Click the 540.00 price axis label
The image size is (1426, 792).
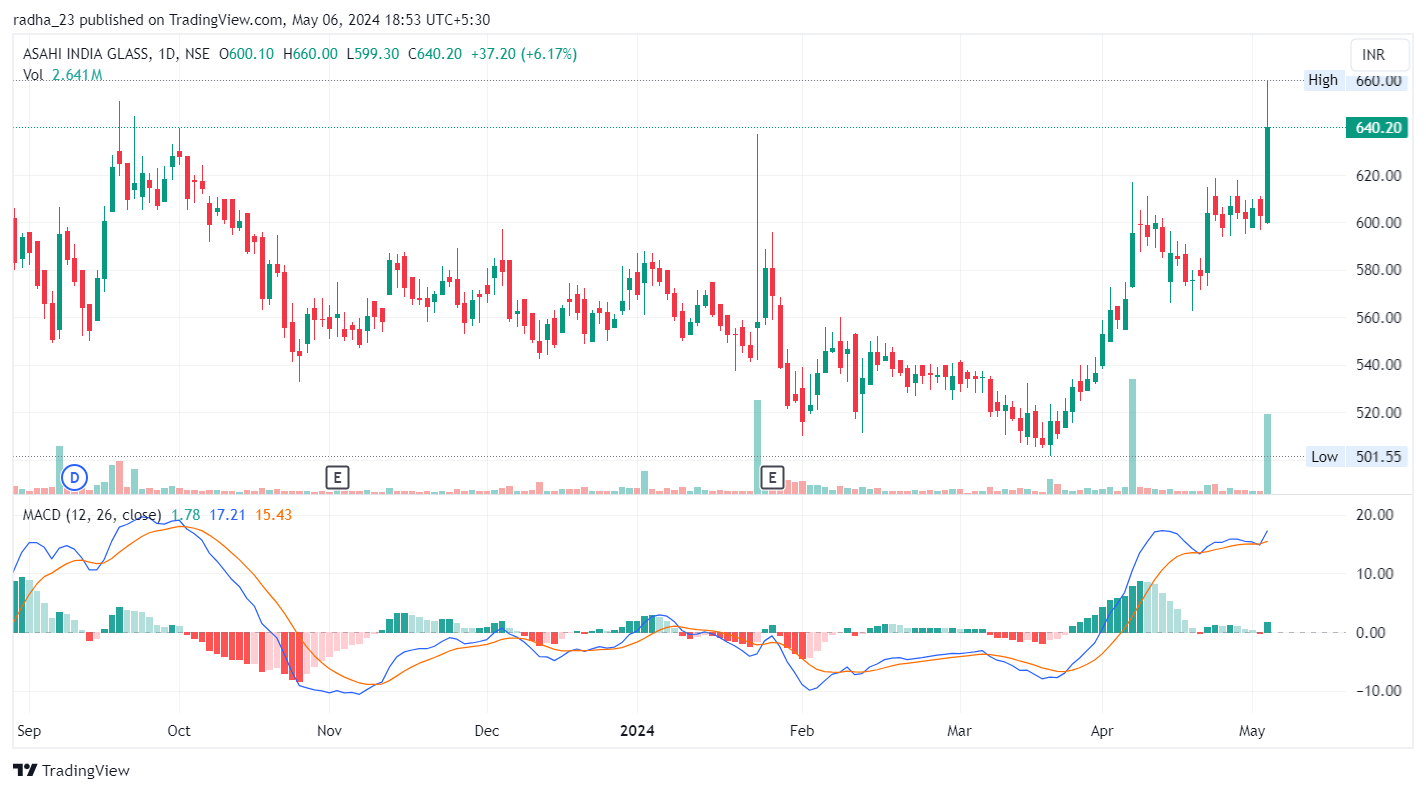(x=1378, y=365)
